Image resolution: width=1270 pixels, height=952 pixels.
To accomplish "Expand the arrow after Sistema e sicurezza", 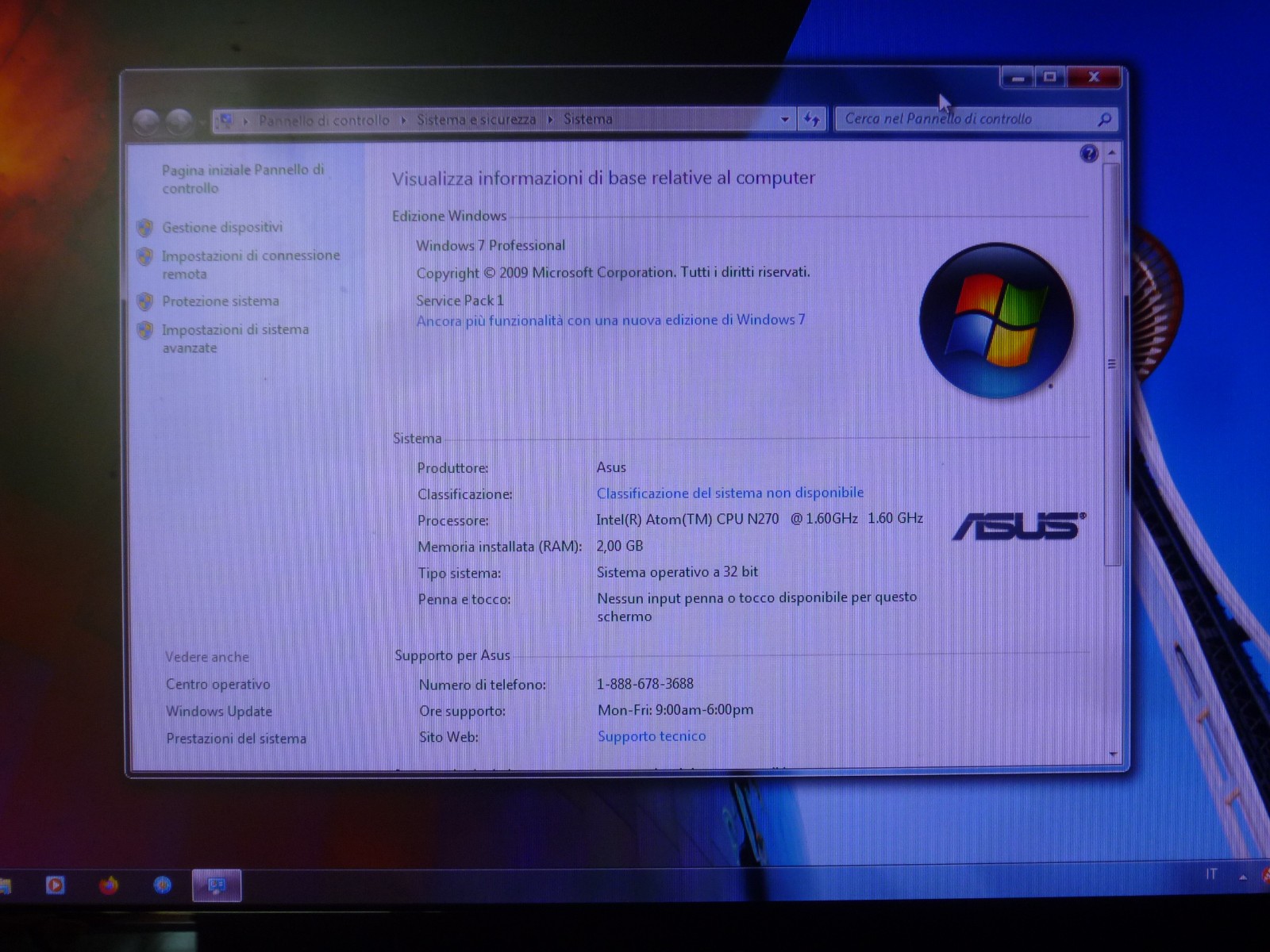I will tap(549, 120).
